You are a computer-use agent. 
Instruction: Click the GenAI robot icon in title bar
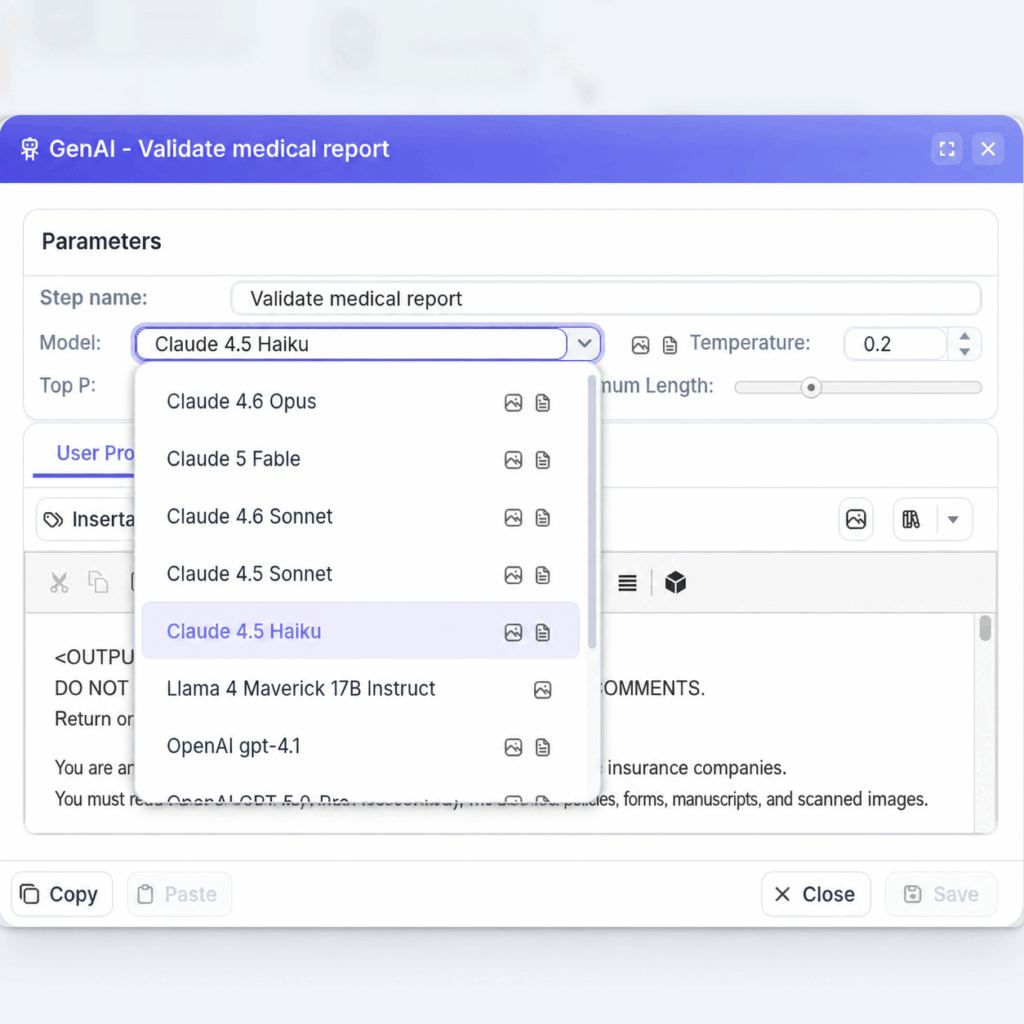pos(29,149)
